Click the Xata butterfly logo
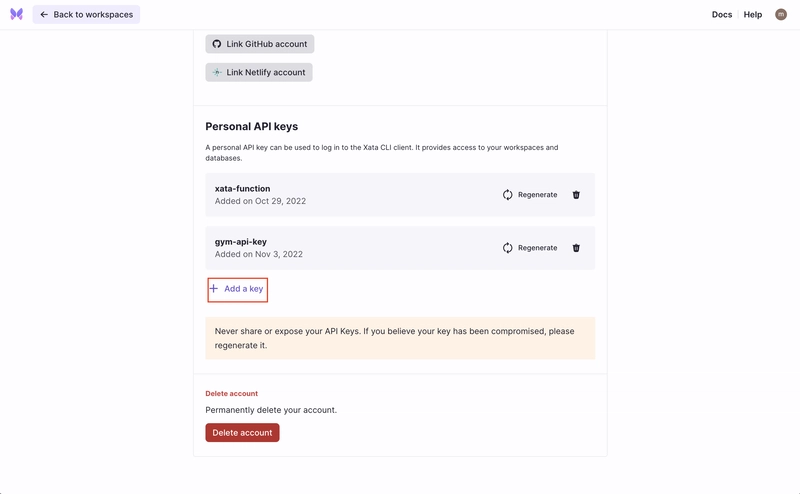This screenshot has width=800, height=494. pos(16,15)
